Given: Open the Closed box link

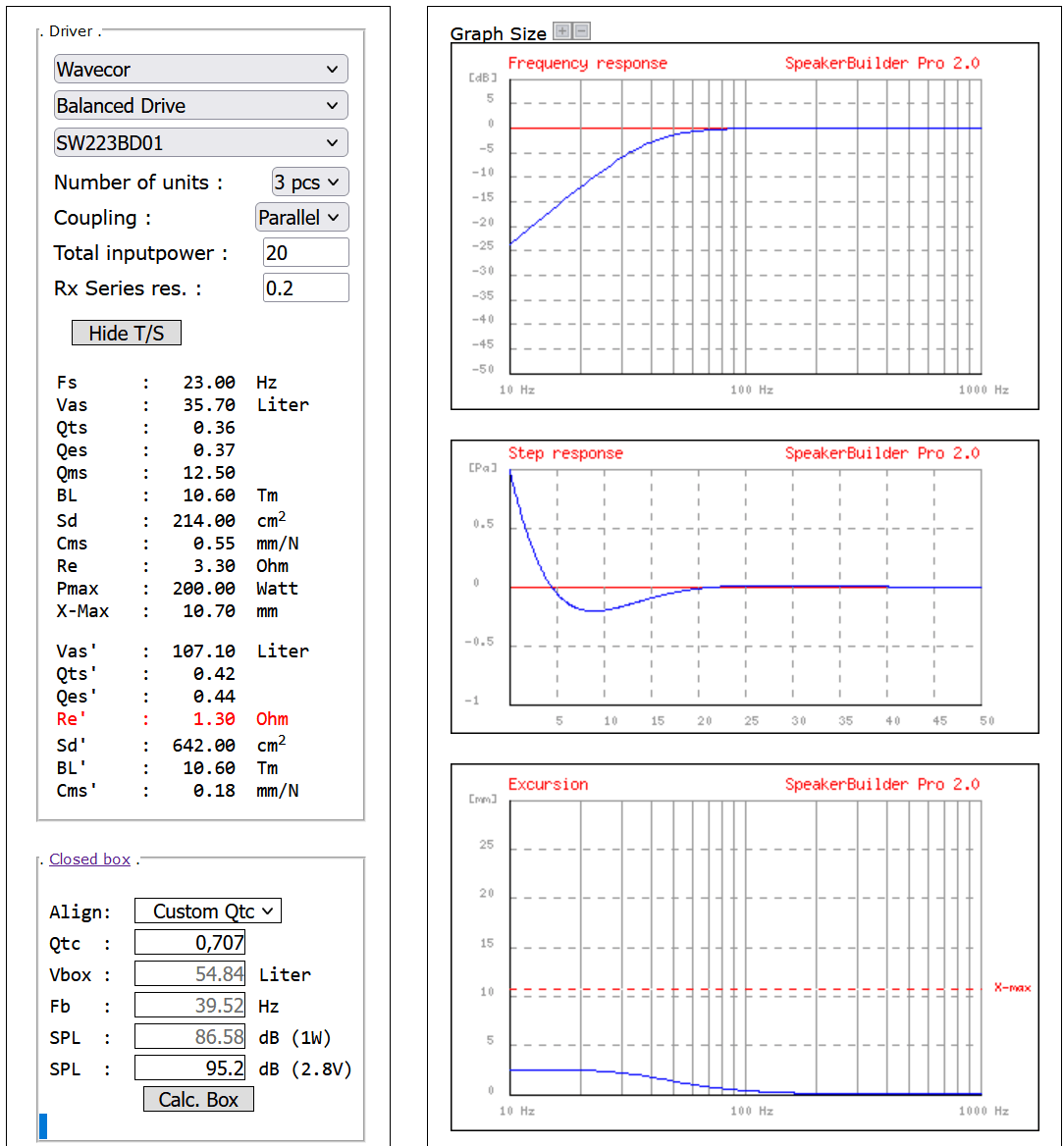Looking at the screenshot, I should click(89, 859).
